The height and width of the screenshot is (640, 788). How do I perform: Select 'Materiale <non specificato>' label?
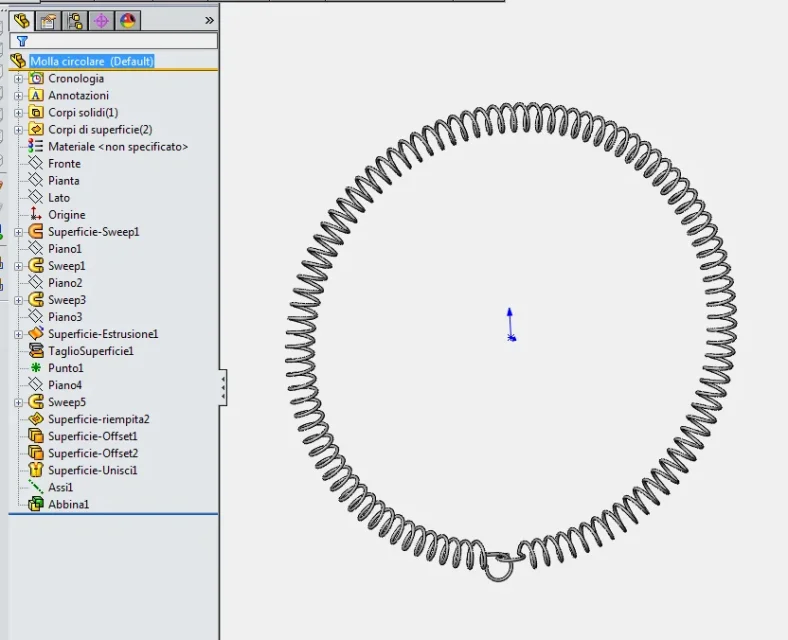(x=118, y=147)
